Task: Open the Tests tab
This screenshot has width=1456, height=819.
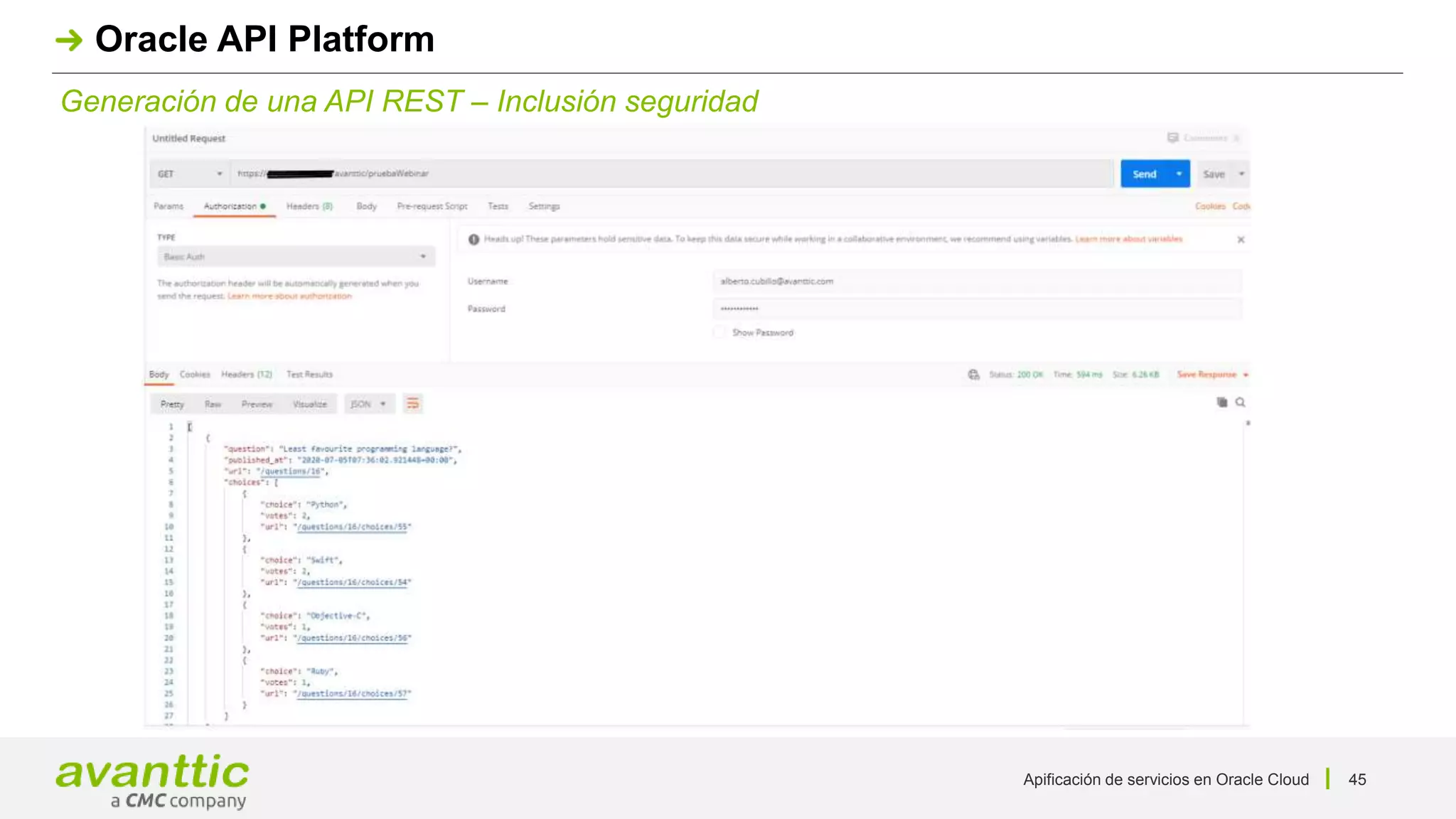Action: point(498,206)
